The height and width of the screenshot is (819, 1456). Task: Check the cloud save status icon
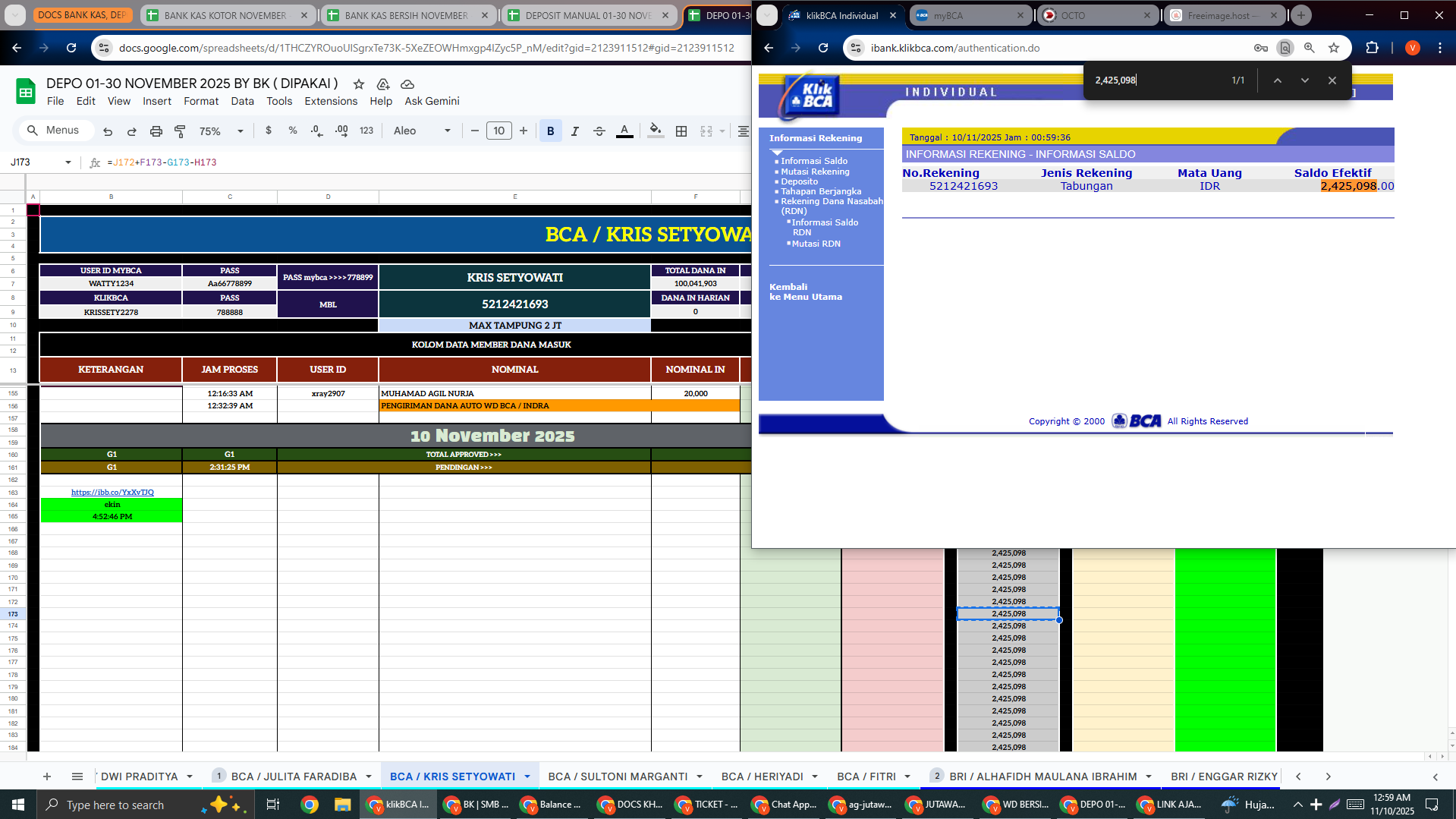[x=407, y=83]
